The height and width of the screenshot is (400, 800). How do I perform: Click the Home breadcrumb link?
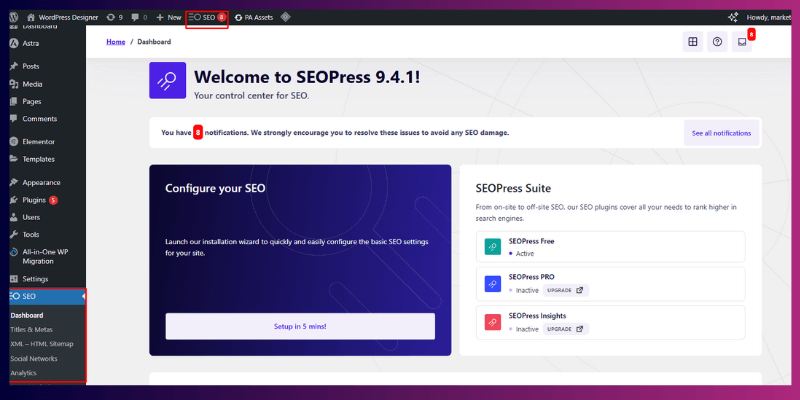(x=116, y=42)
